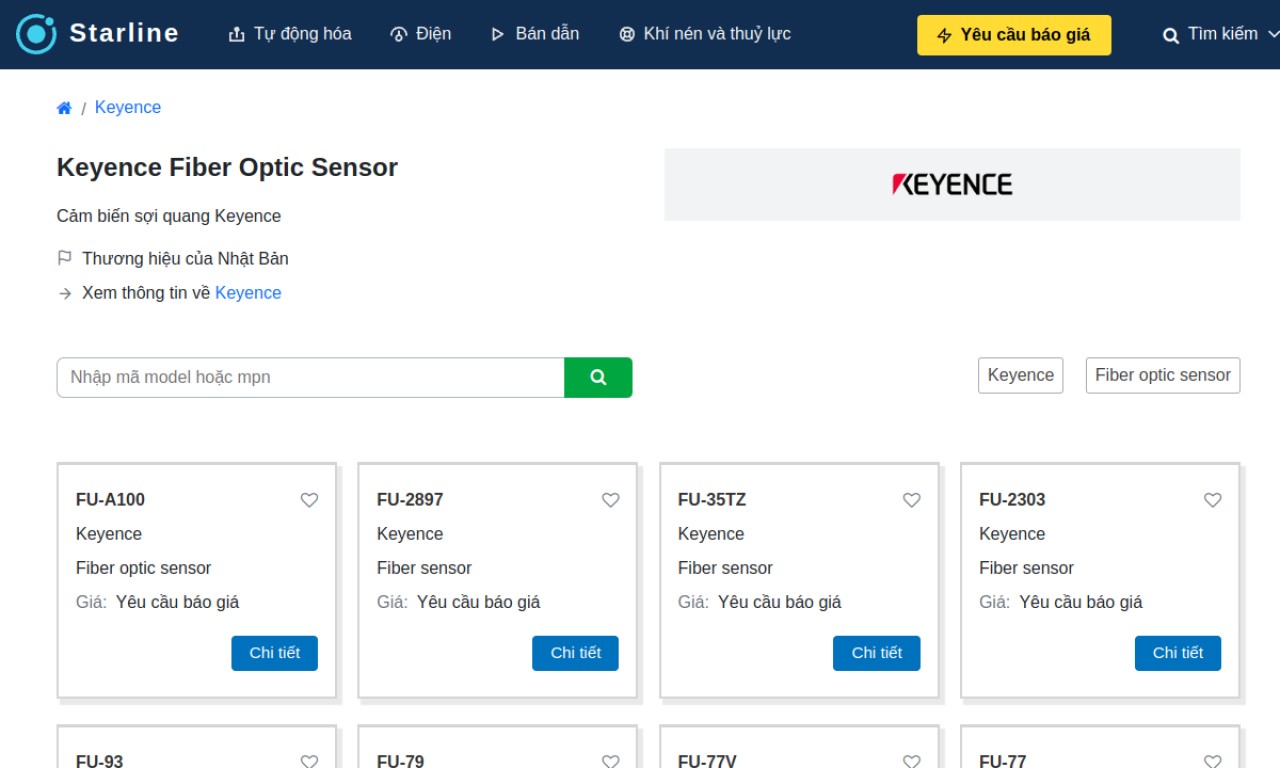Click the FU-A100 product title
Viewport: 1280px width, 768px height.
[x=110, y=500]
